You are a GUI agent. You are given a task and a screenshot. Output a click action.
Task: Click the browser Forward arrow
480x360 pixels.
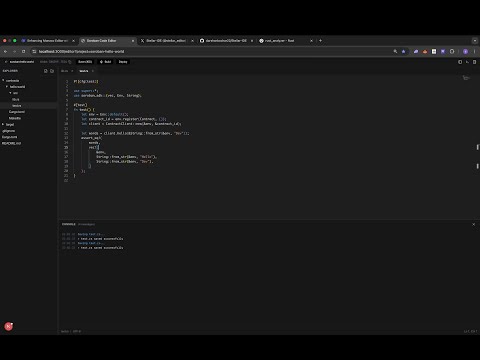[x=14, y=51]
